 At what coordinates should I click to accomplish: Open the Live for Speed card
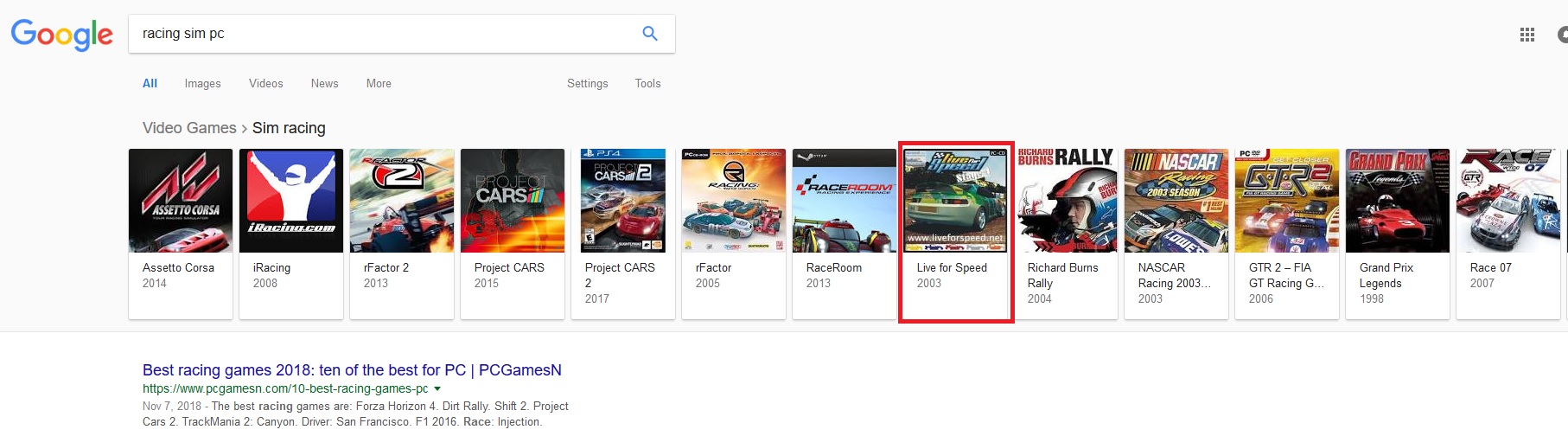[955, 234]
